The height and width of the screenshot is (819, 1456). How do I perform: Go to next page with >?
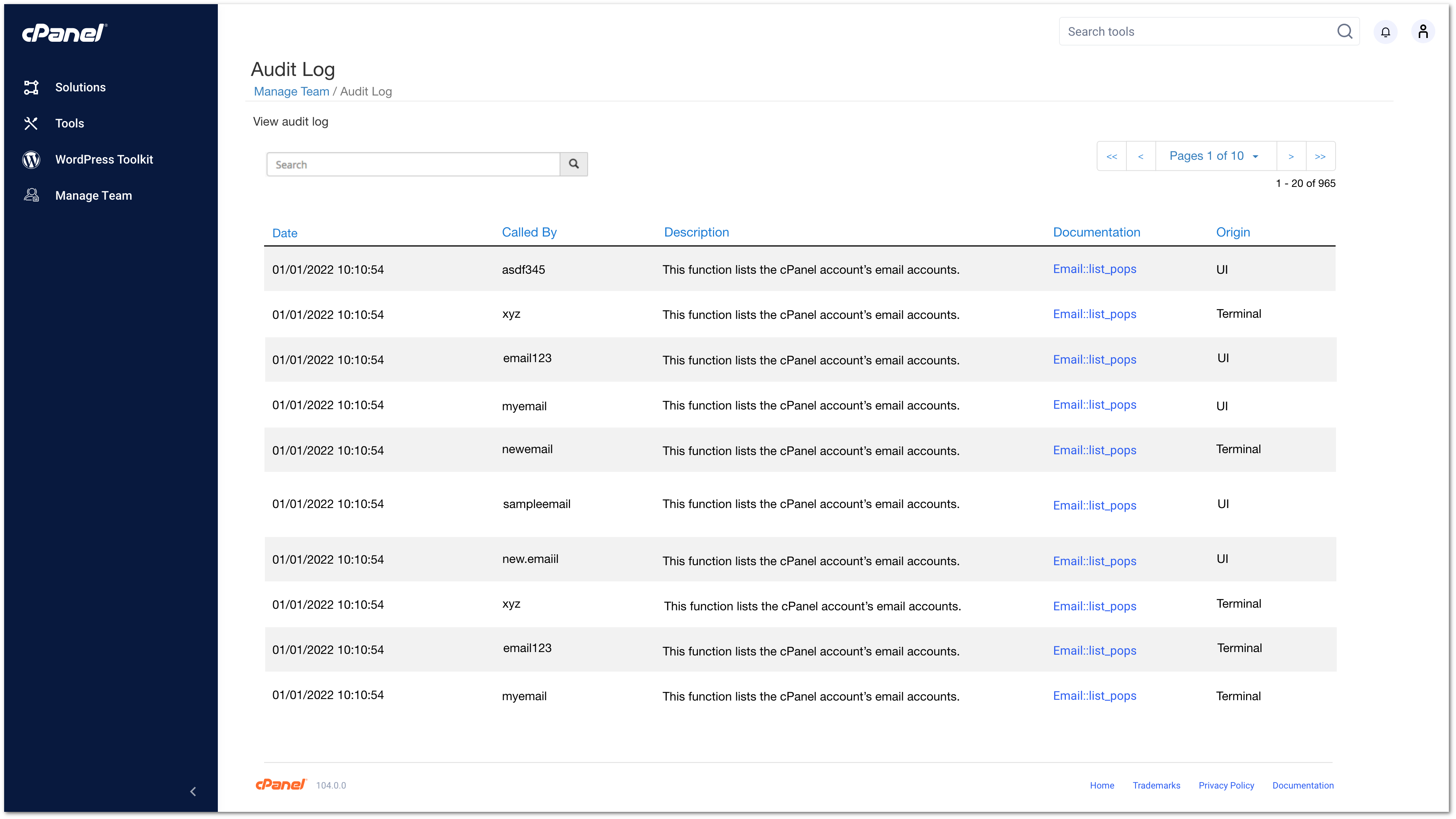tap(1291, 156)
